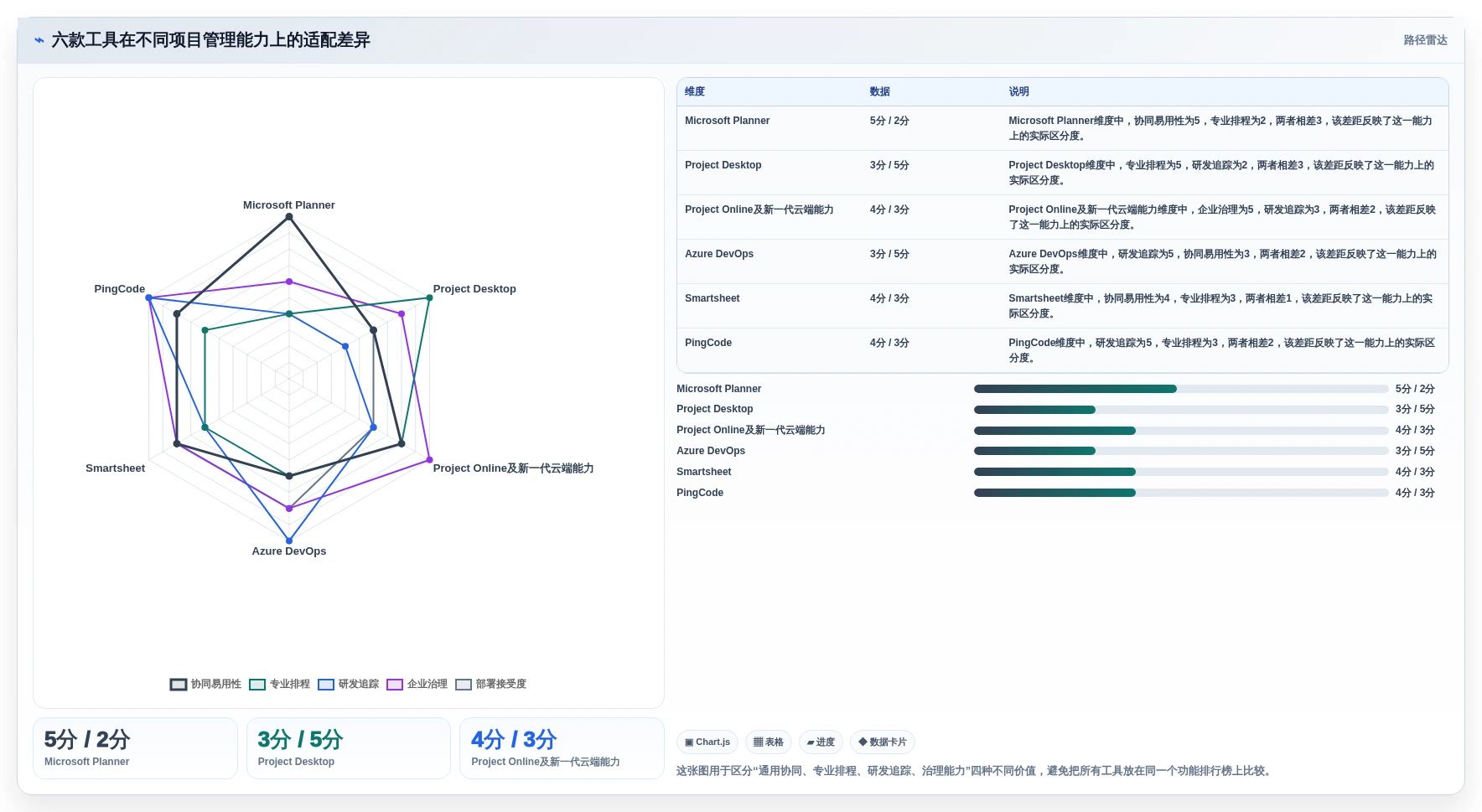Click the blue icon beside the dashboard title
1482x812 pixels.
(39, 40)
